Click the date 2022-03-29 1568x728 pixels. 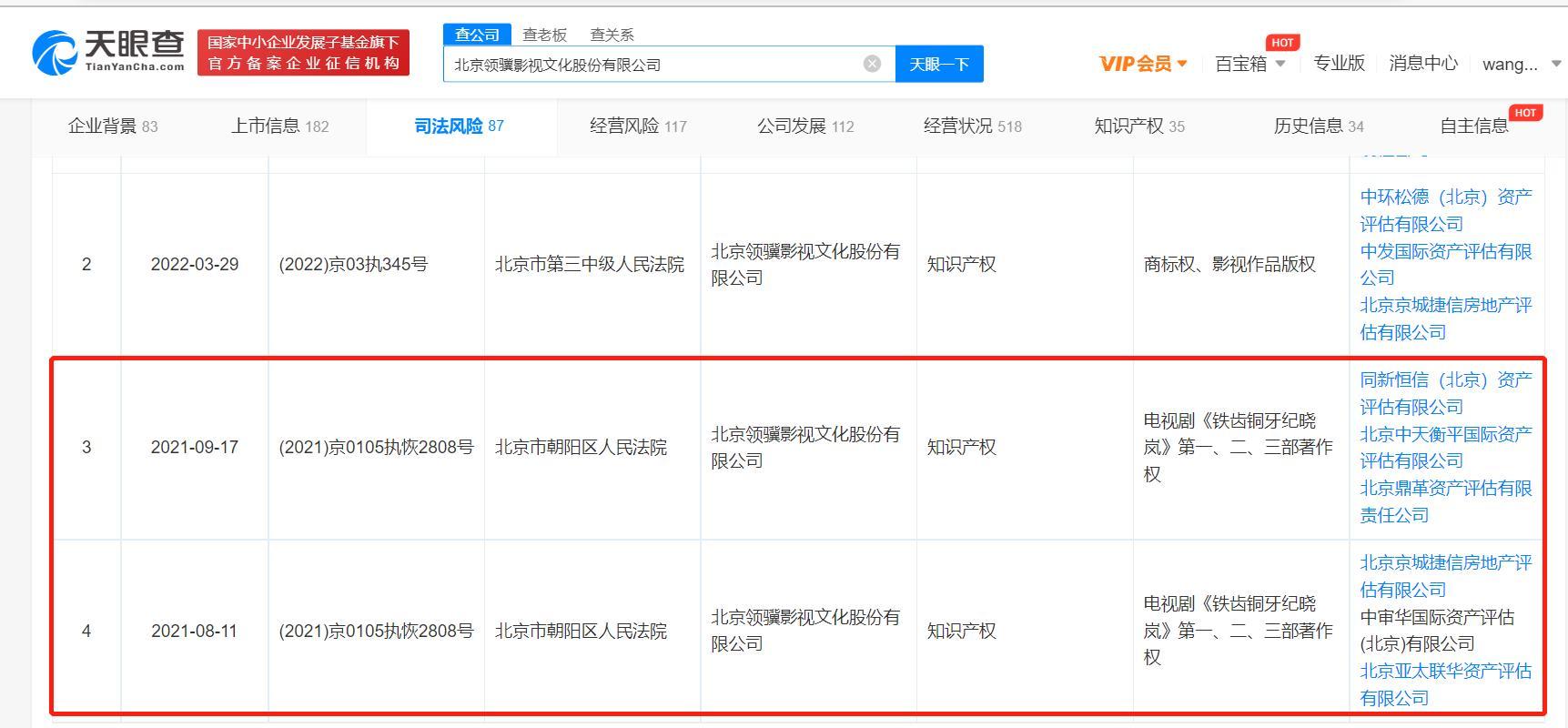pos(195,264)
